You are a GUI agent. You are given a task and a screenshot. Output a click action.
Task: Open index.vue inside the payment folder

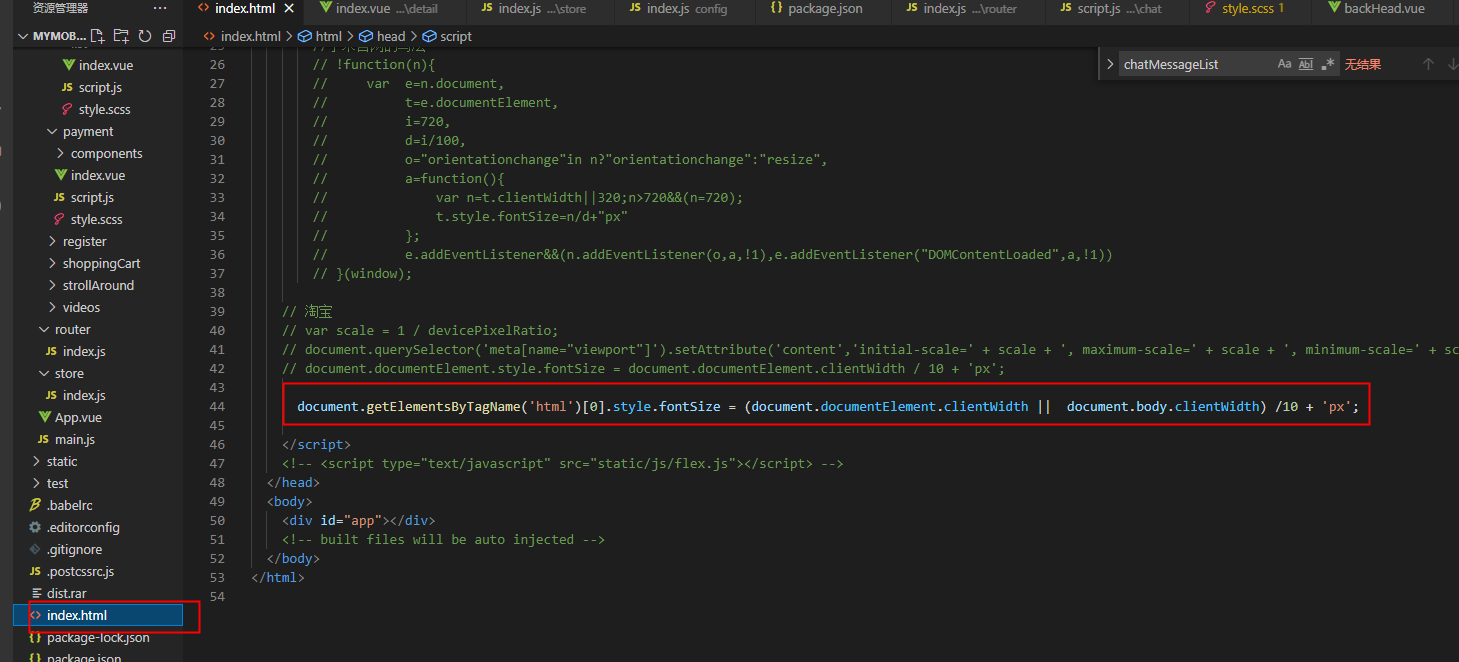point(98,176)
